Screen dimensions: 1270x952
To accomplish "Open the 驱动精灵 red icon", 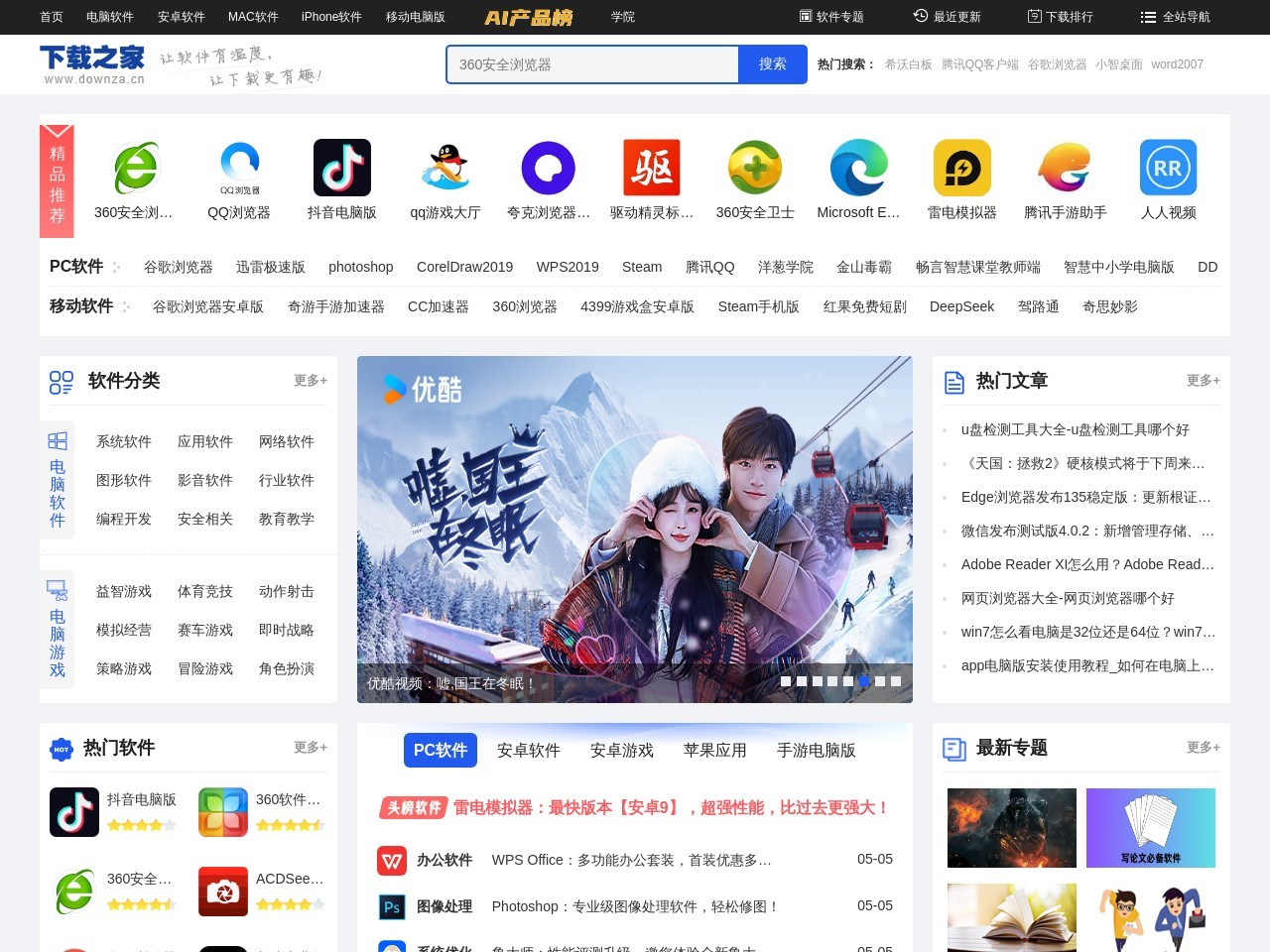I will [x=652, y=168].
